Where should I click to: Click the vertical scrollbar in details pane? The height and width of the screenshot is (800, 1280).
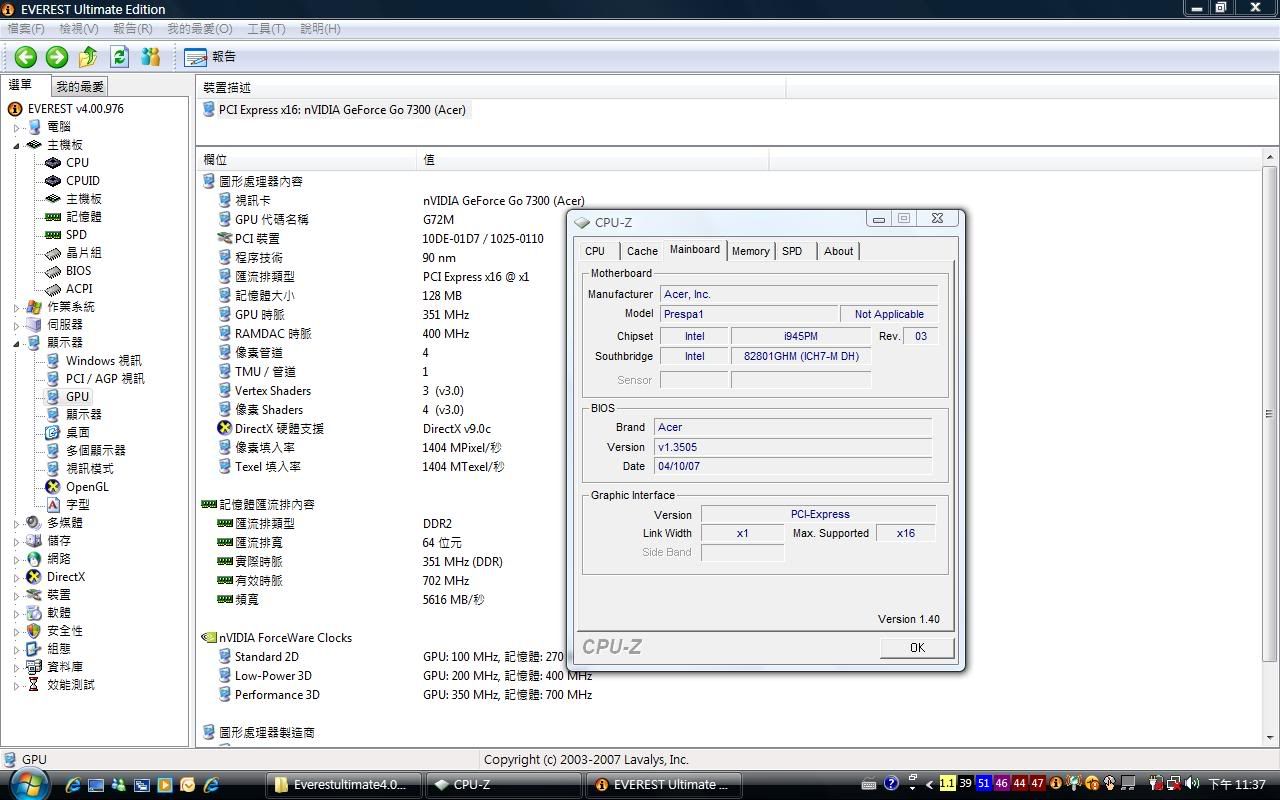pos(1270,414)
